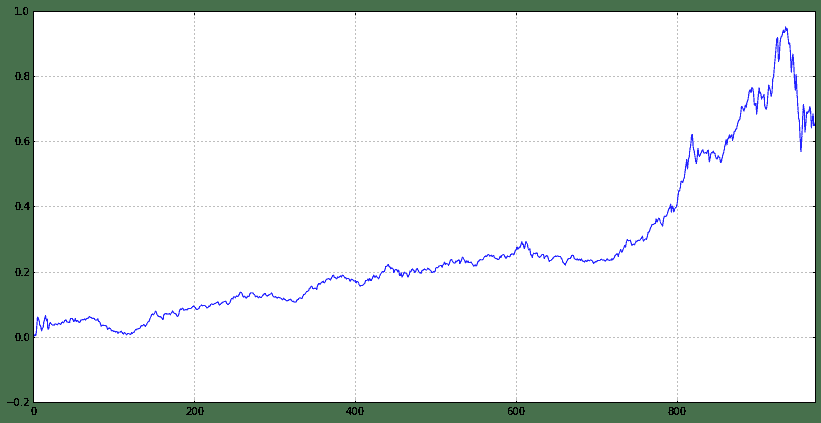Click the x-axis tick label 800
821x423 pixels.
point(678,411)
